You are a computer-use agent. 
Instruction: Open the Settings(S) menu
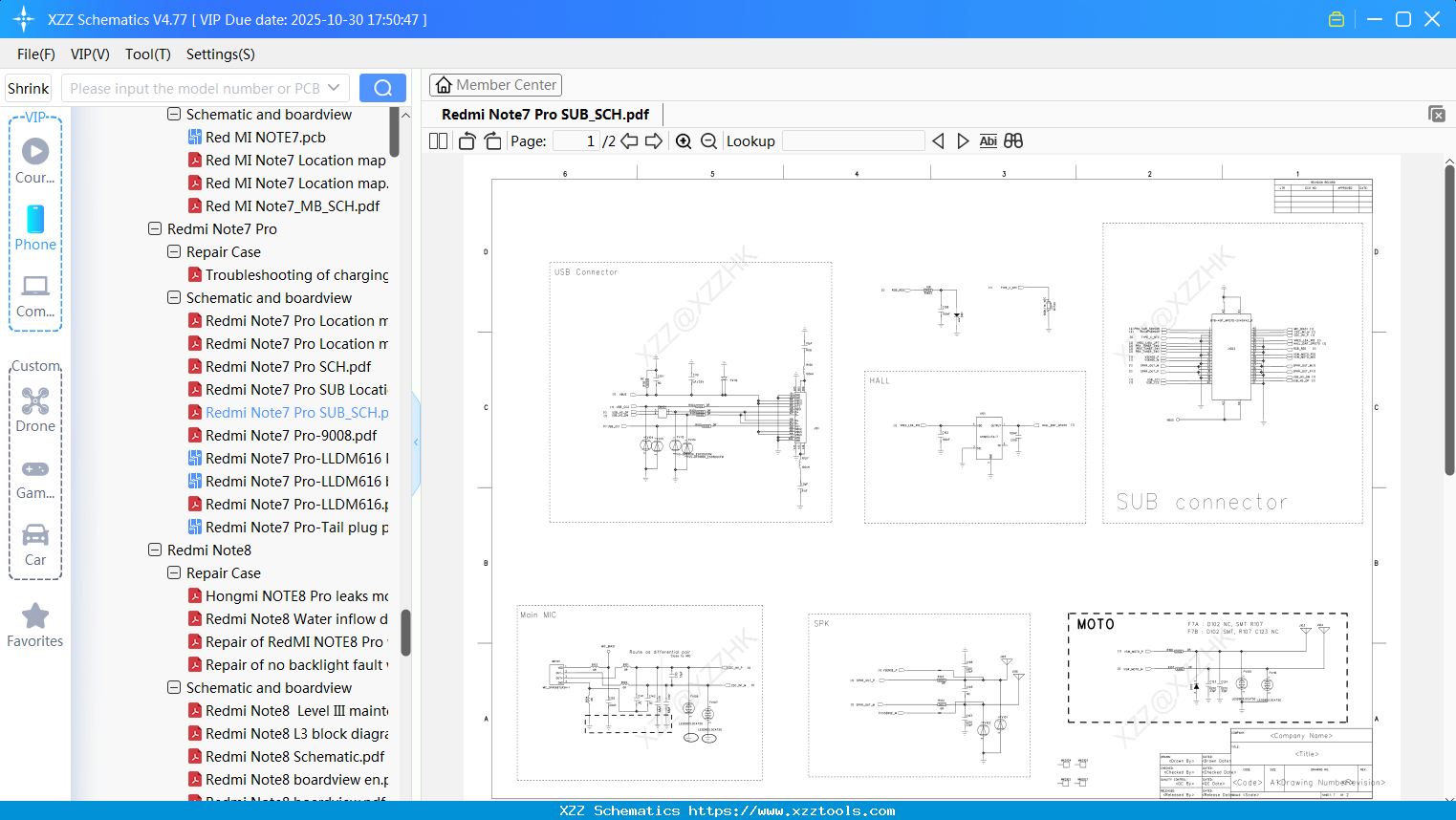pos(220,54)
